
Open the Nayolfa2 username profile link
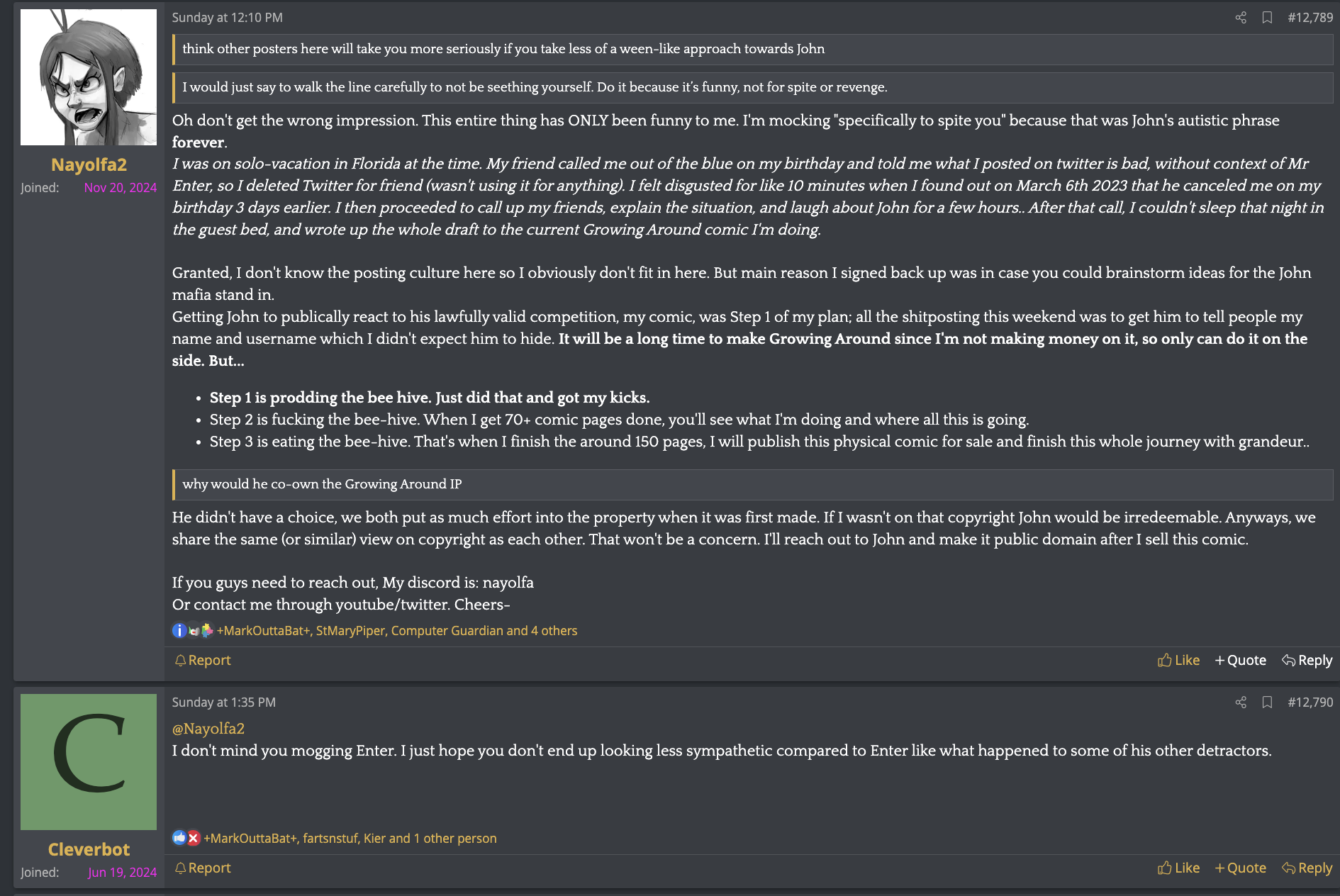click(89, 164)
